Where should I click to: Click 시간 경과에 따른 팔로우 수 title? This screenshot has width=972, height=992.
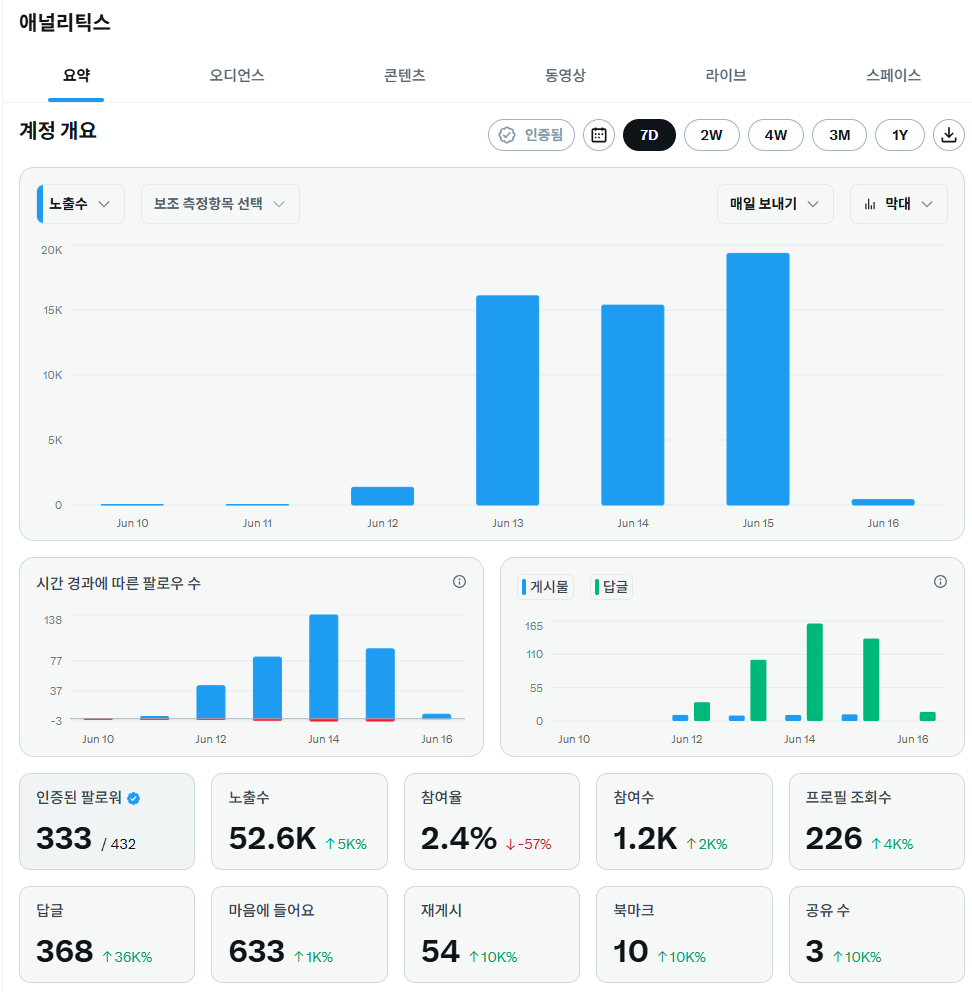tap(118, 583)
